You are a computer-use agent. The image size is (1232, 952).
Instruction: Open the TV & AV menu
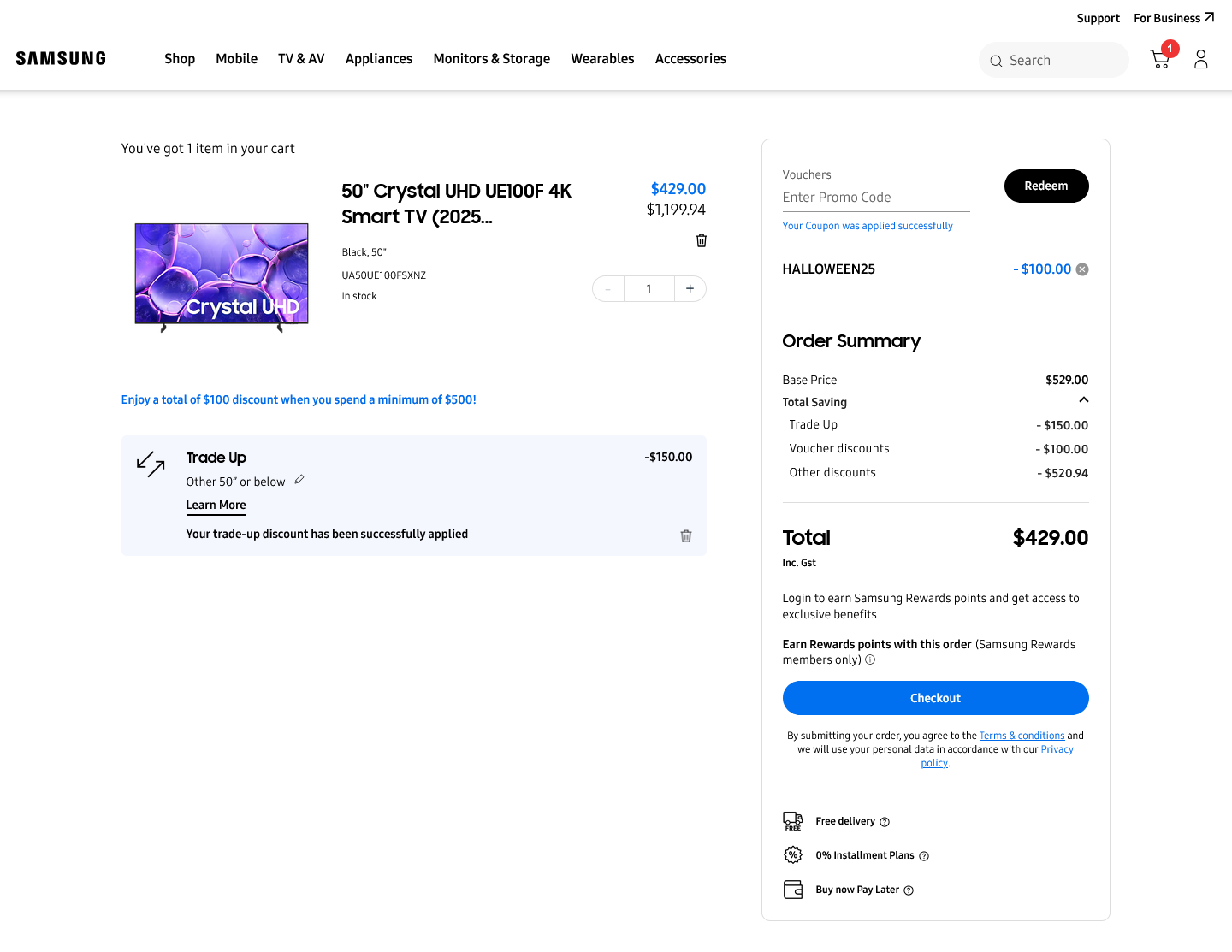[x=301, y=59]
